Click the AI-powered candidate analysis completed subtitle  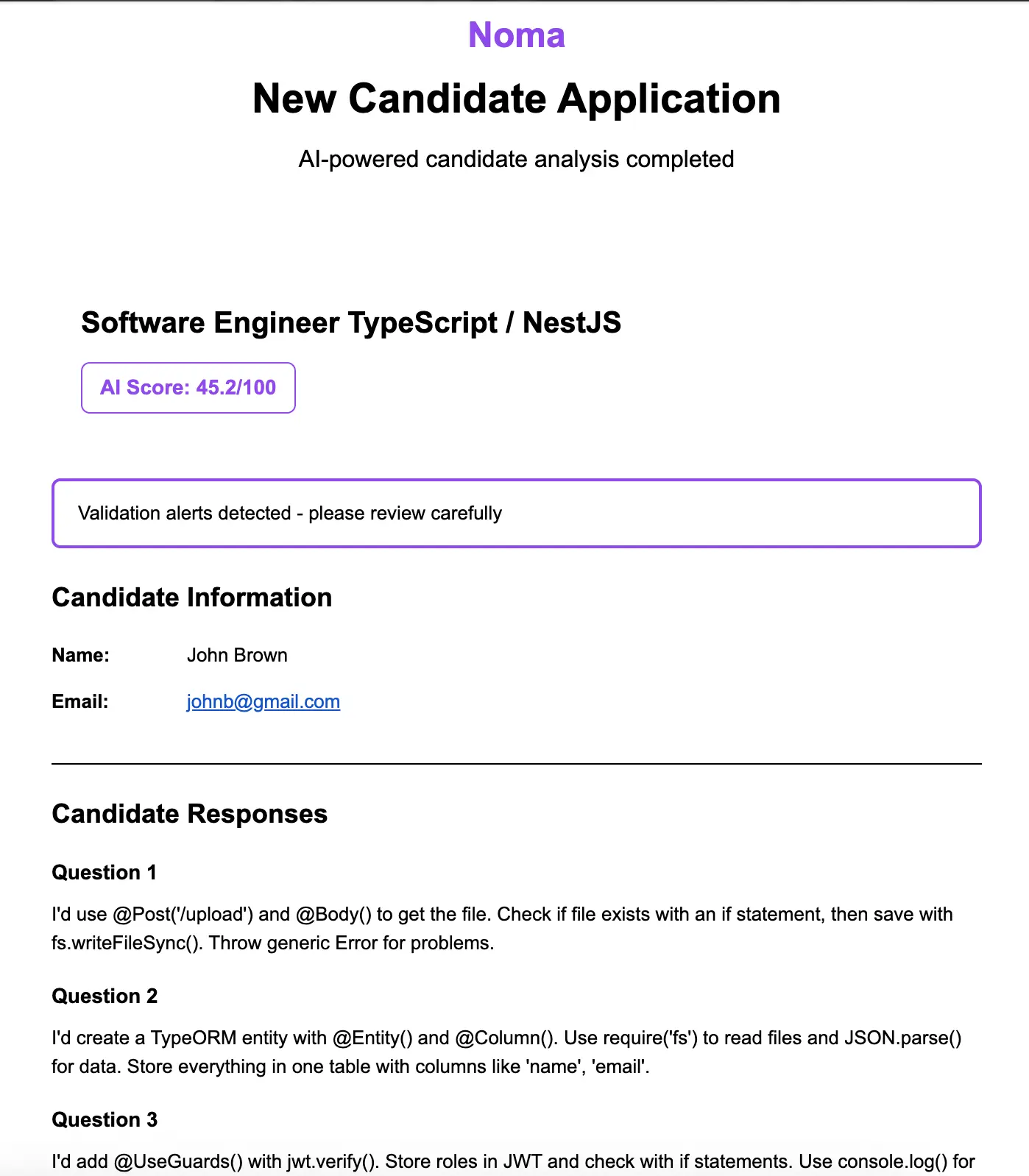coord(517,159)
